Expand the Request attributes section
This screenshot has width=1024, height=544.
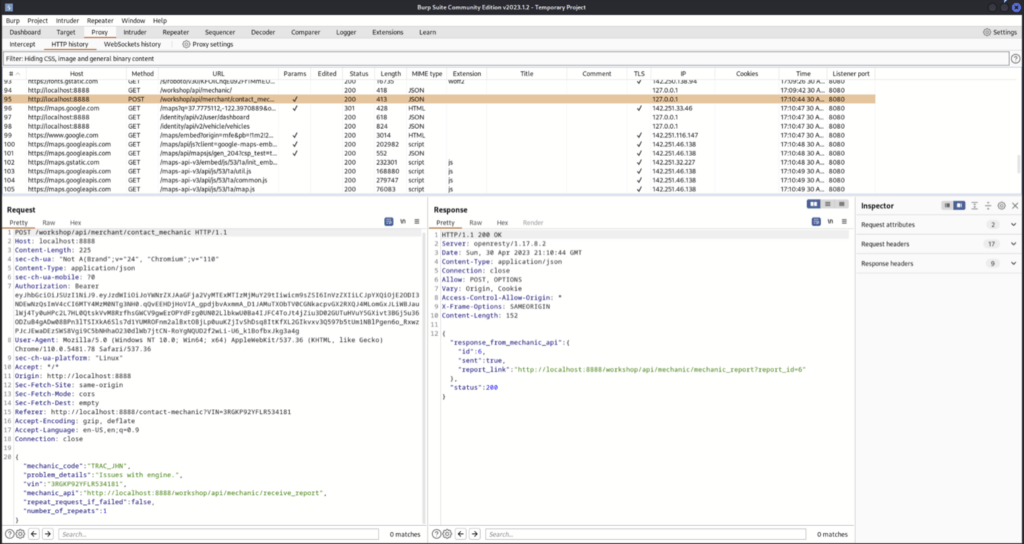point(1013,225)
